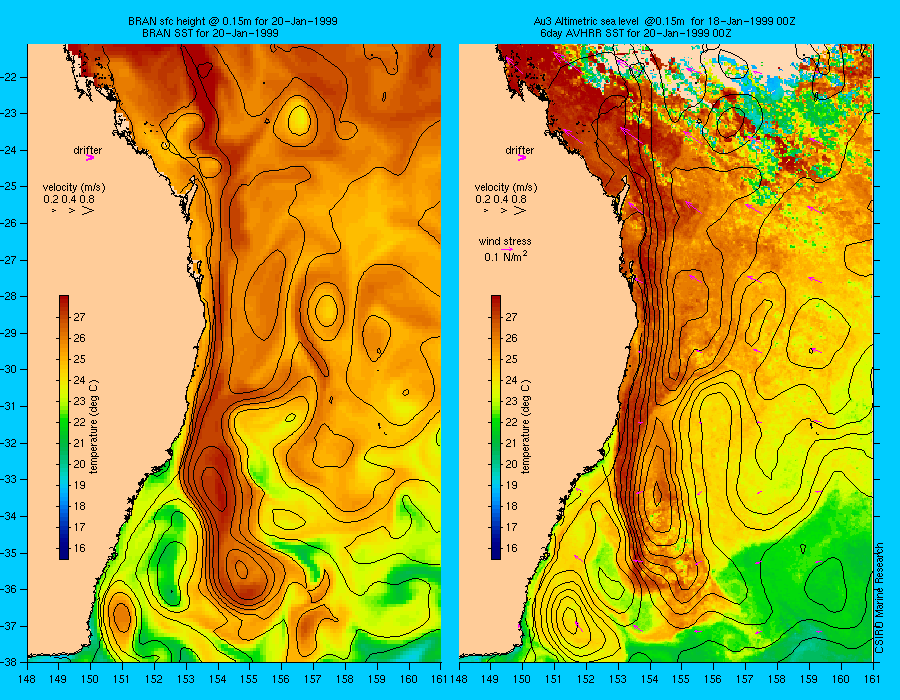
Task: Click the large 0.8 velocity arrowhead in right map legend
Action: pyautogui.click(x=519, y=211)
